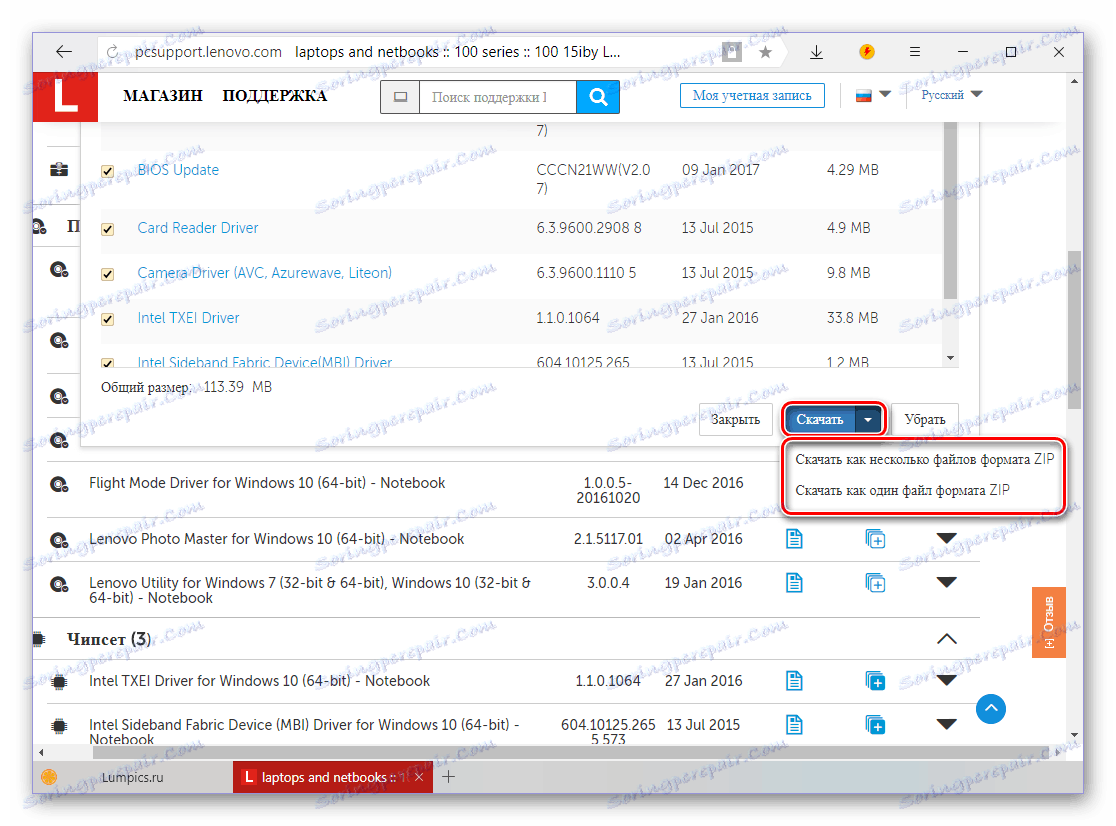Expand Lenovo Utility row details
The width and height of the screenshot is (1116, 826).
tap(946, 583)
